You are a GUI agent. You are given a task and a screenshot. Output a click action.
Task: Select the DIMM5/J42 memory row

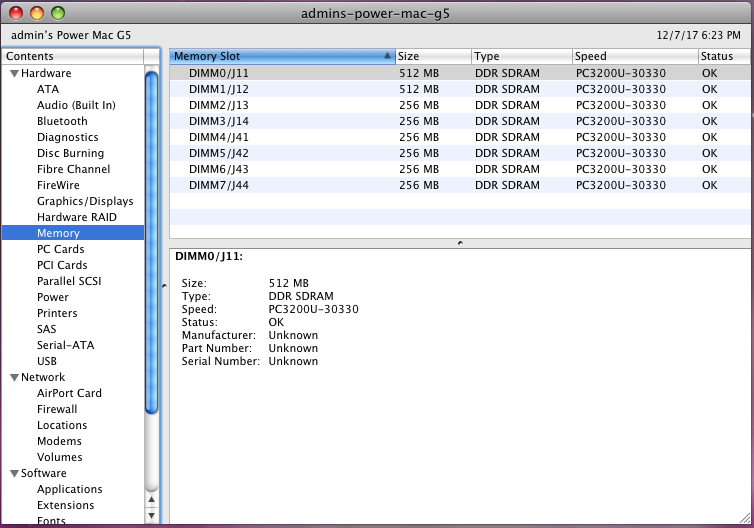pyautogui.click(x=460, y=153)
